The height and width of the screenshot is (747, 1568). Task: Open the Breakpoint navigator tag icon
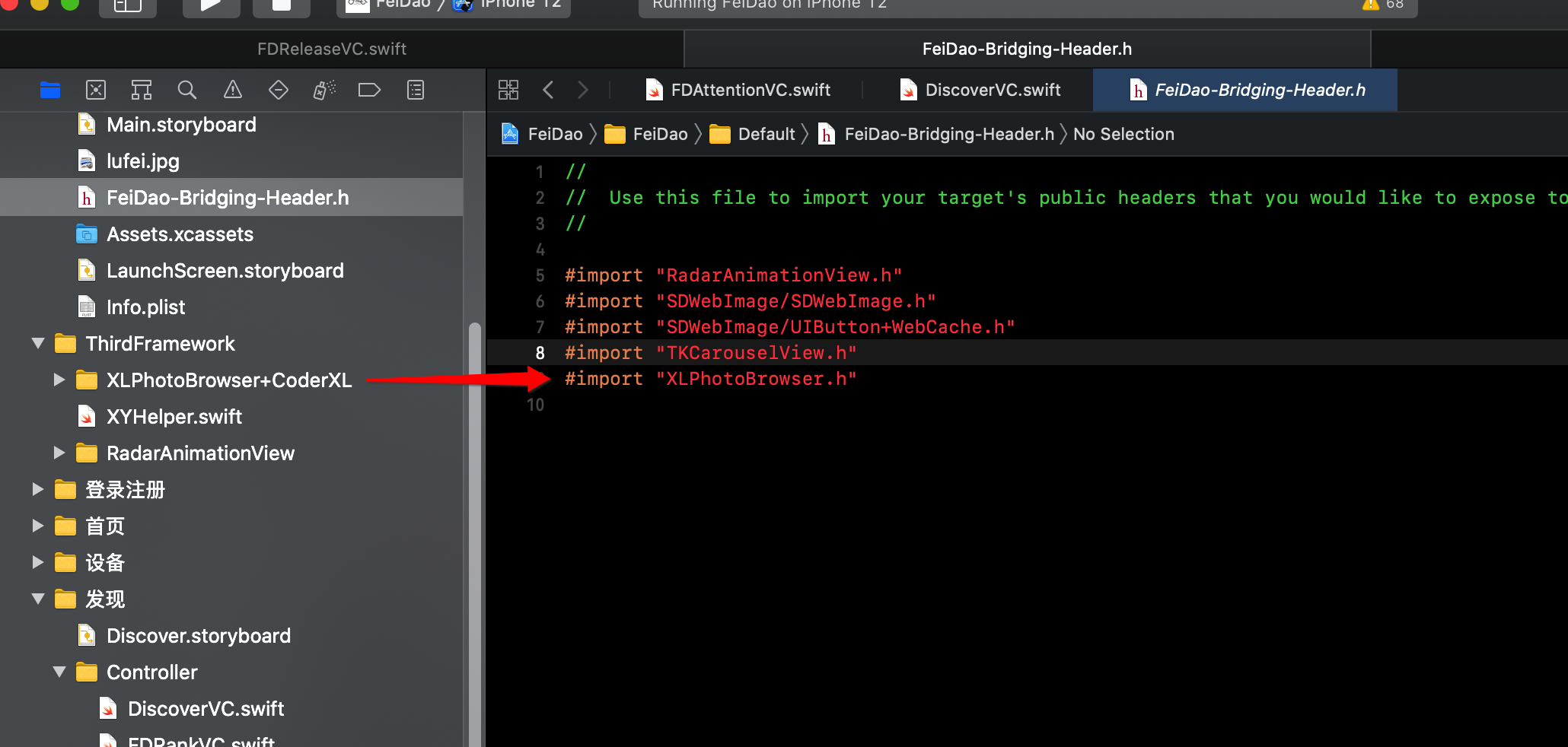[369, 90]
